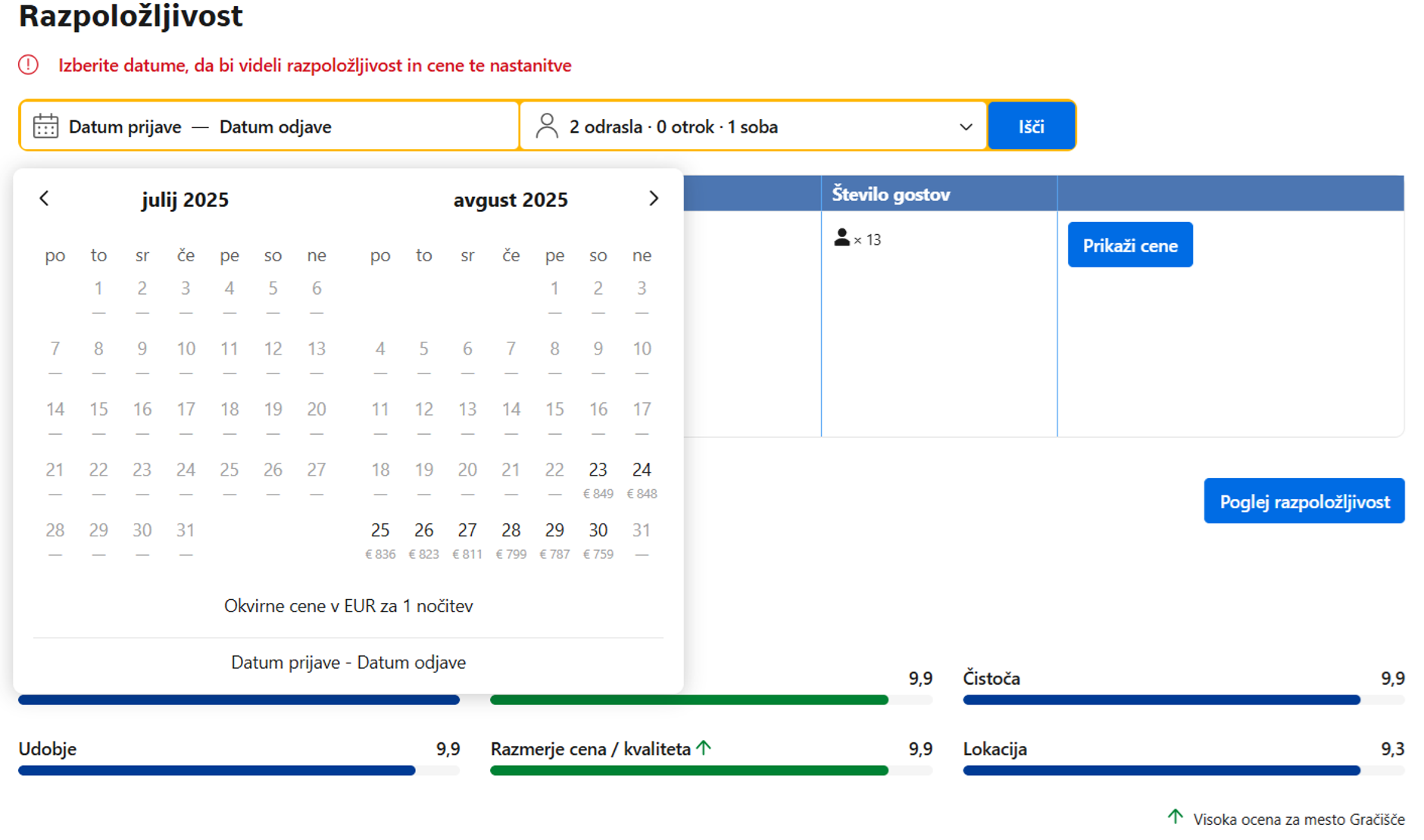Select 23 August priced € 849
The height and width of the screenshot is (840, 1424).
tap(598, 477)
